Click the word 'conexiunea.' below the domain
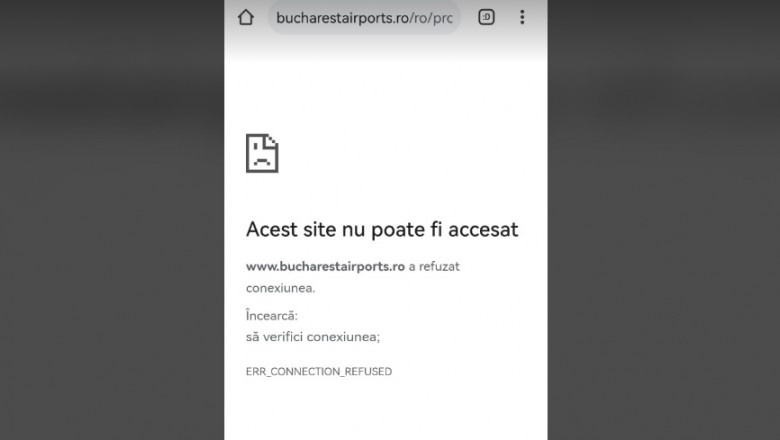This screenshot has height=440, width=780. point(281,288)
